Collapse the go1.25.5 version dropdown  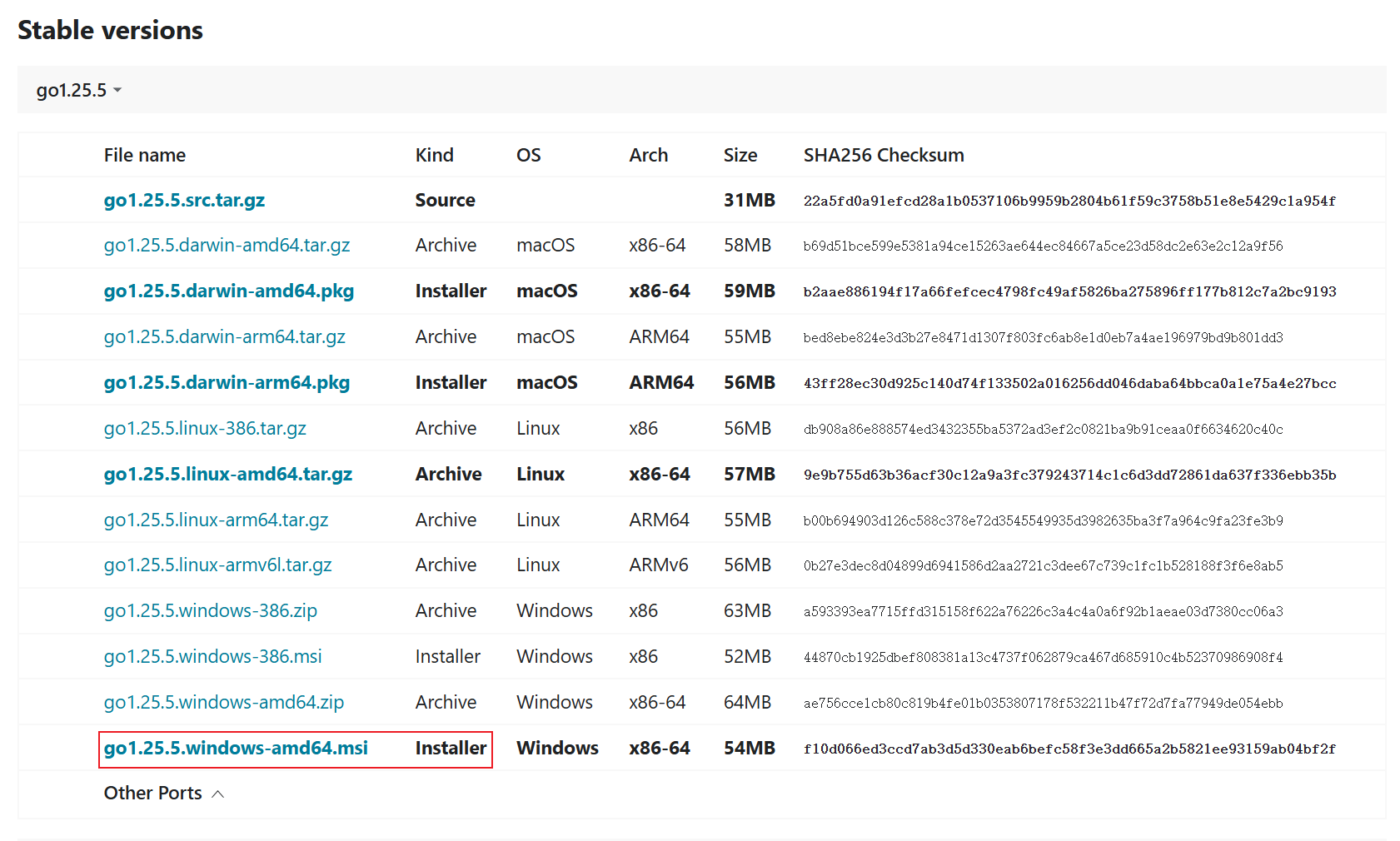pos(78,90)
